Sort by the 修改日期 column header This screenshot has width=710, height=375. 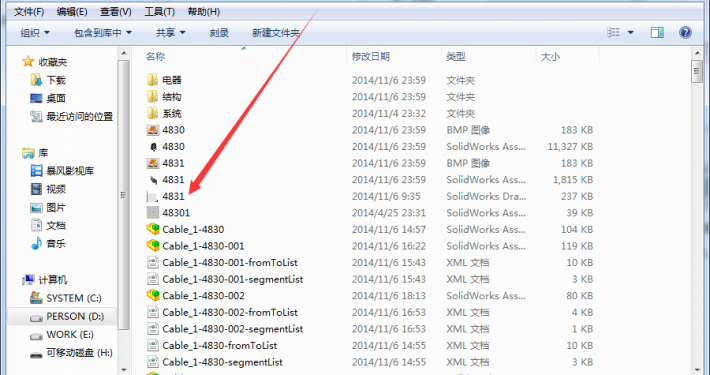370,57
